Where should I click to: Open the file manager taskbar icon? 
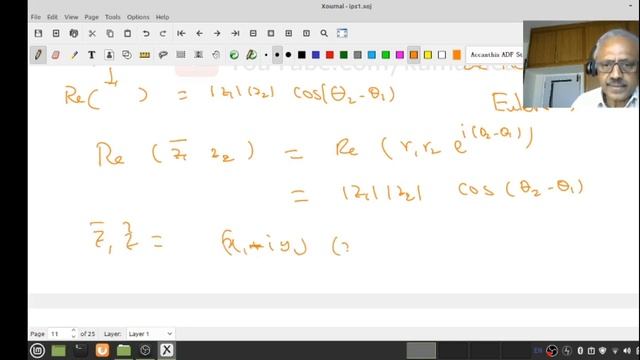click(124, 350)
